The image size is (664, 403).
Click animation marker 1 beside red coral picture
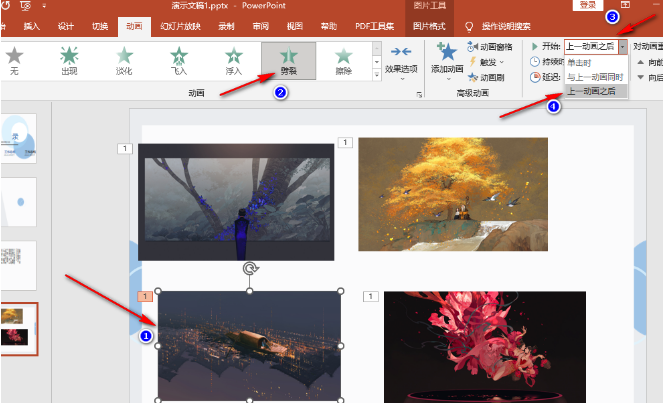coord(371,296)
